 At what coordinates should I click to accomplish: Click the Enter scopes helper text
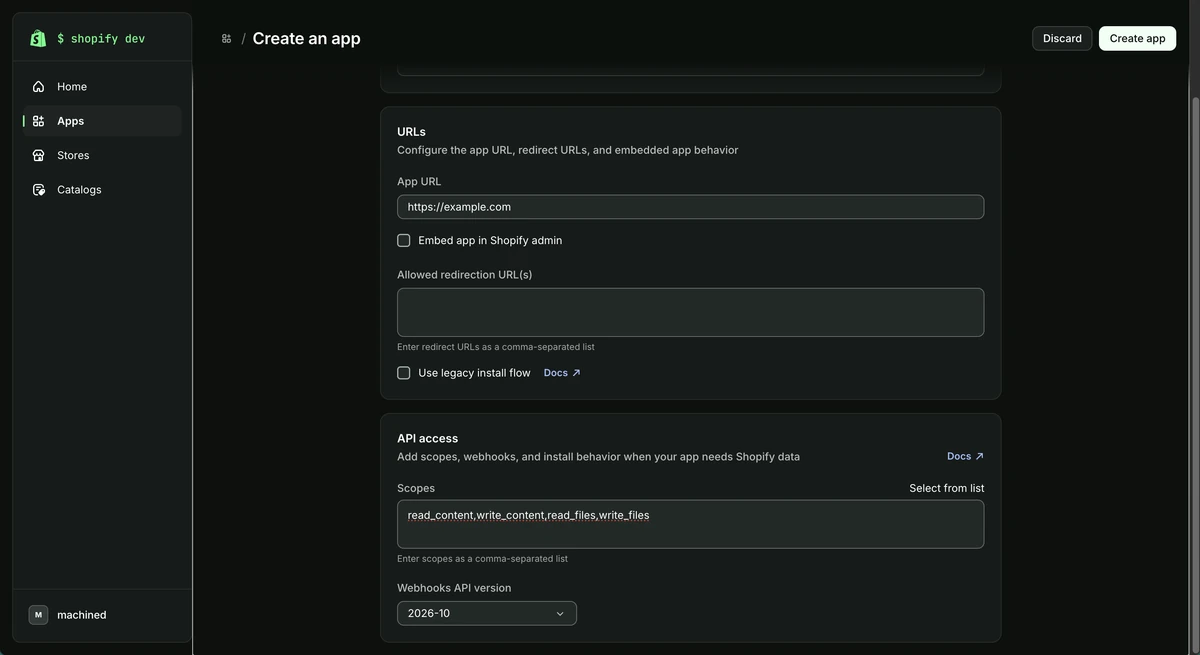(482, 559)
